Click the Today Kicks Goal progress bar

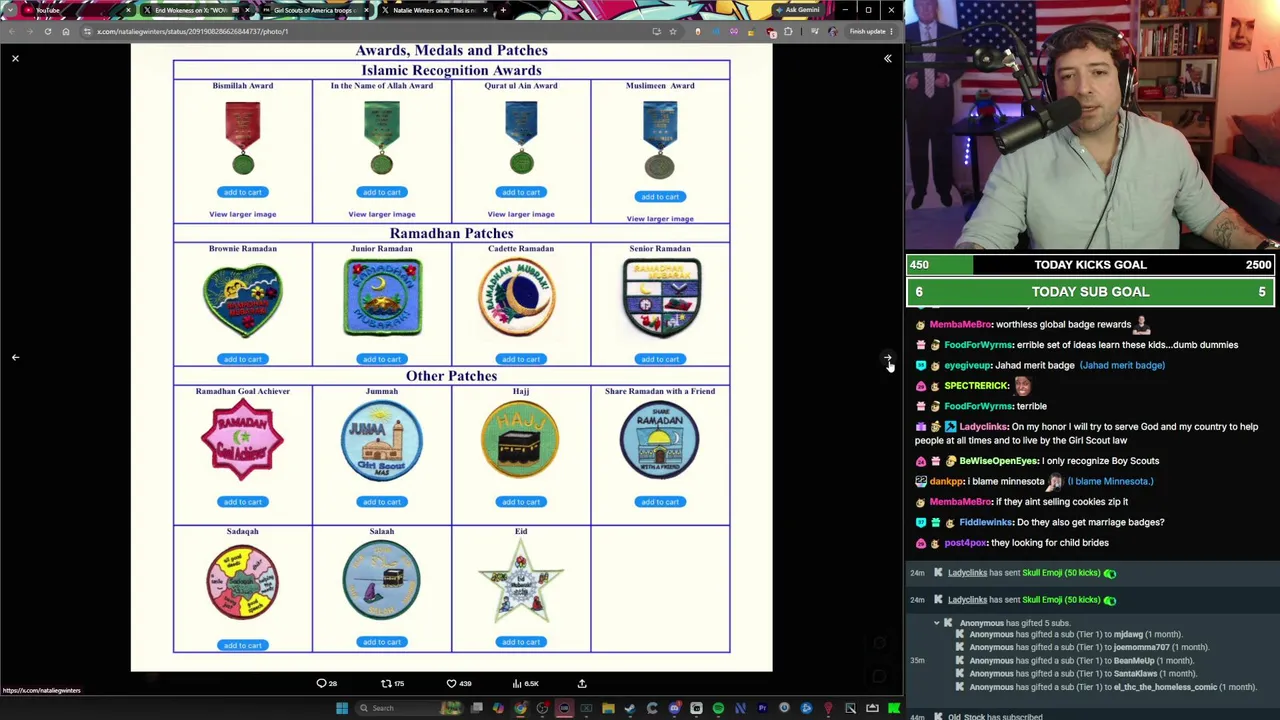(x=1090, y=265)
